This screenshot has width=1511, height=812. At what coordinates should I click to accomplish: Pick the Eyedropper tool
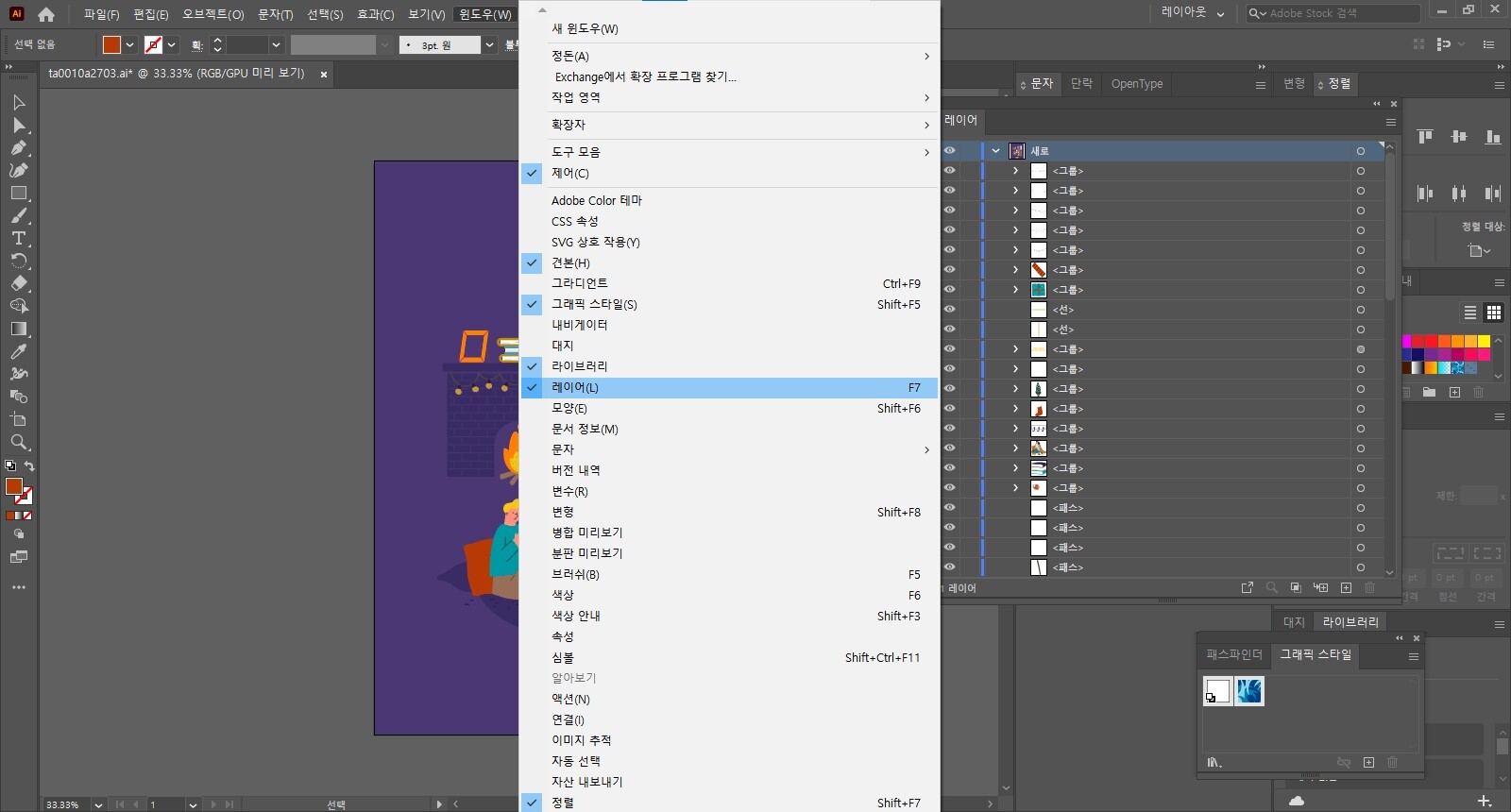point(18,351)
